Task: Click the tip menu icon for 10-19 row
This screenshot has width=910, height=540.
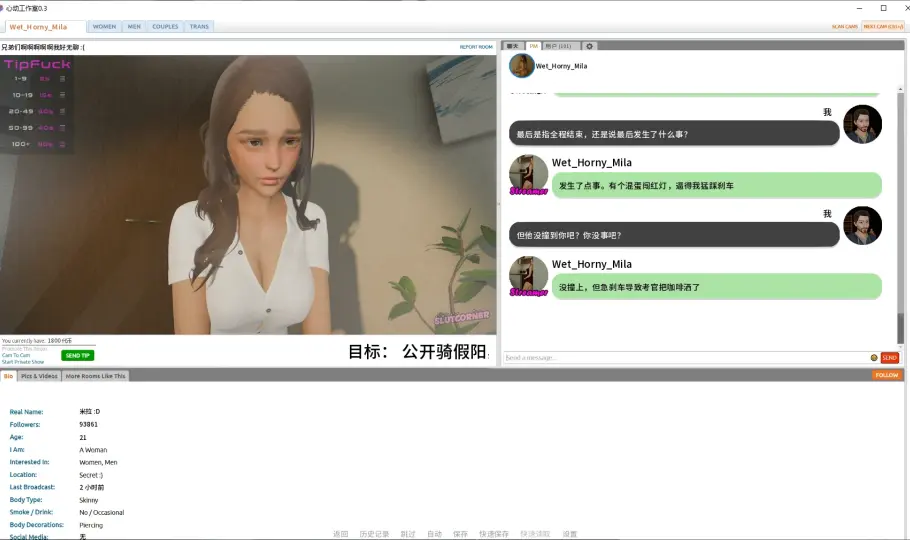Action: coord(62,95)
